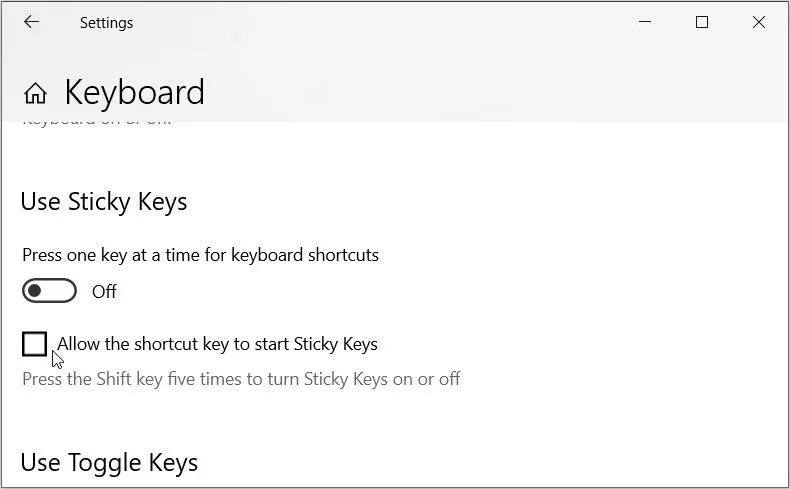This screenshot has height=489, width=790.
Task: Close the Settings window
Action: click(x=759, y=22)
